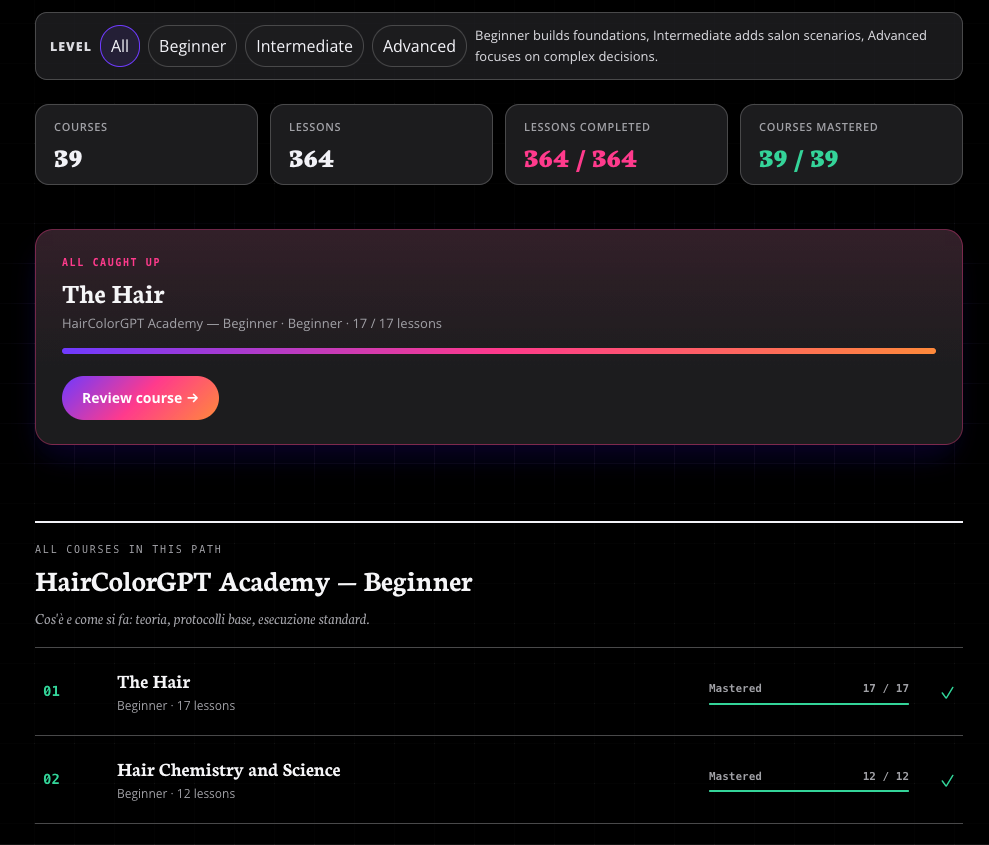Click 'HairColorGPT Academy — Beginner' section heading
Viewport: 989px width, 845px height.
pyautogui.click(x=254, y=582)
